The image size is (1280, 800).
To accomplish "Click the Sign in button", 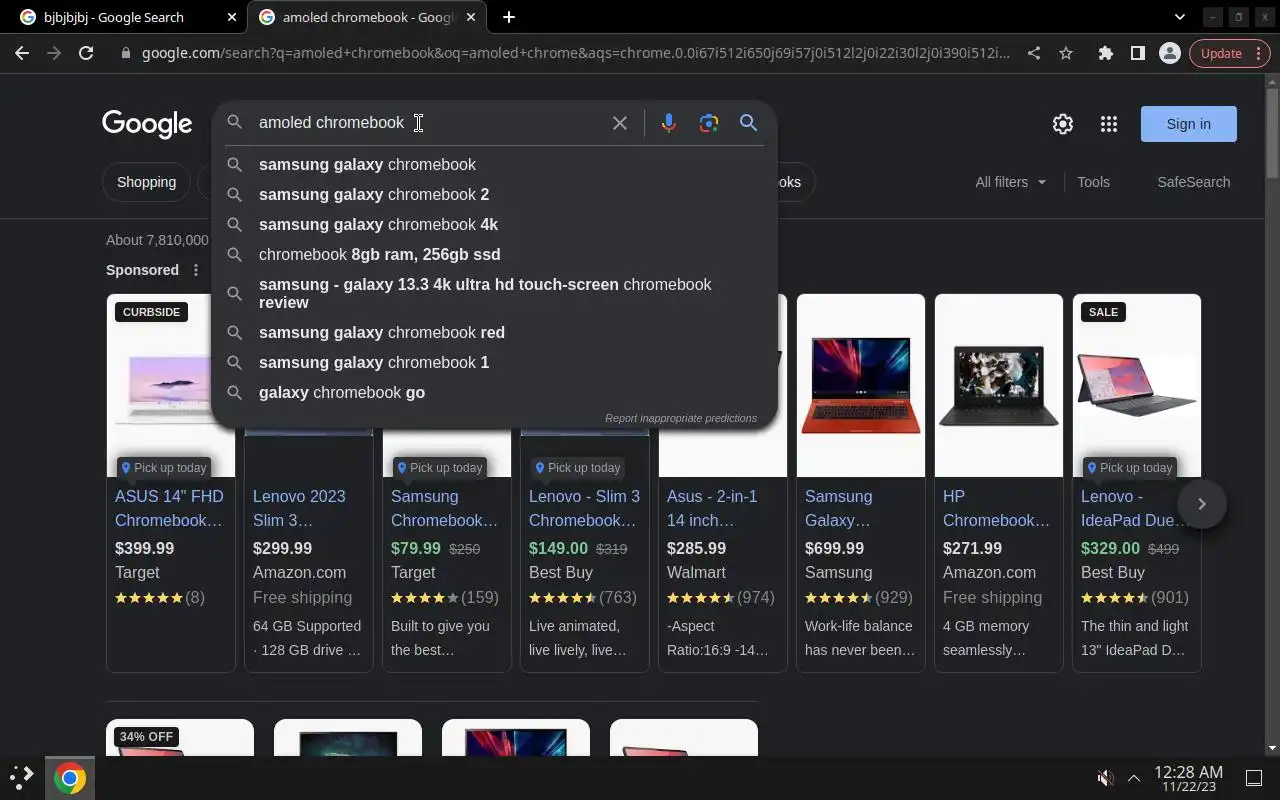I will coord(1188,124).
